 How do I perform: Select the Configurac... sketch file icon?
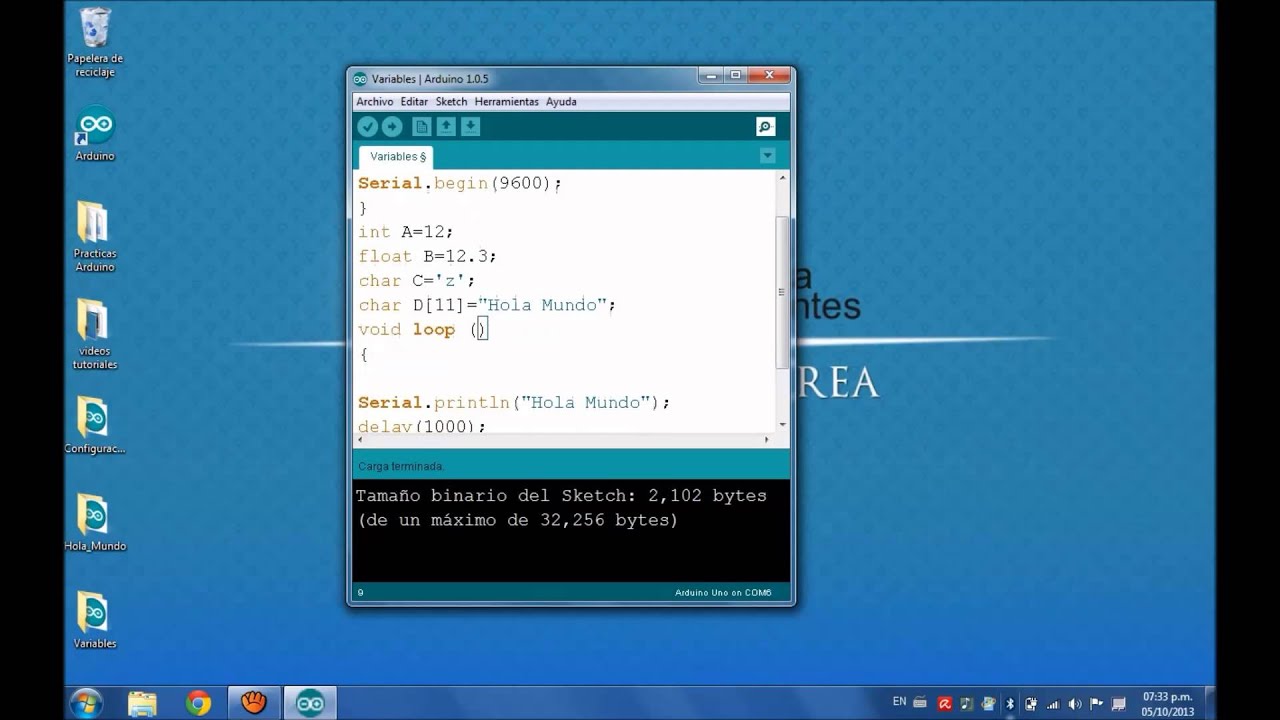pos(95,426)
